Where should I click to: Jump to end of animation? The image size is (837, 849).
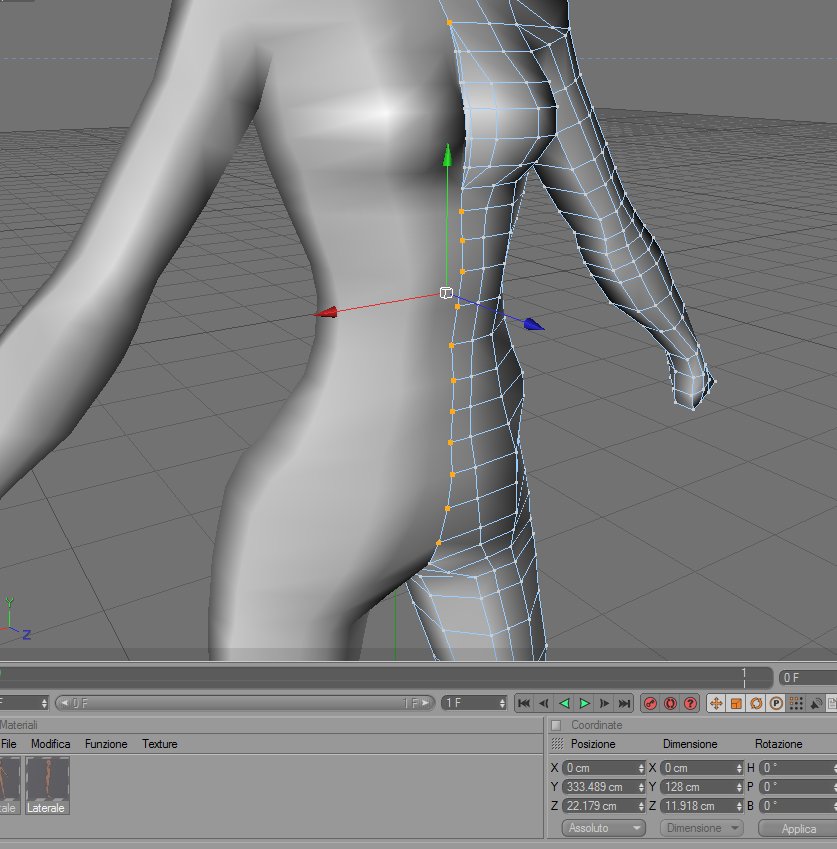pos(624,703)
